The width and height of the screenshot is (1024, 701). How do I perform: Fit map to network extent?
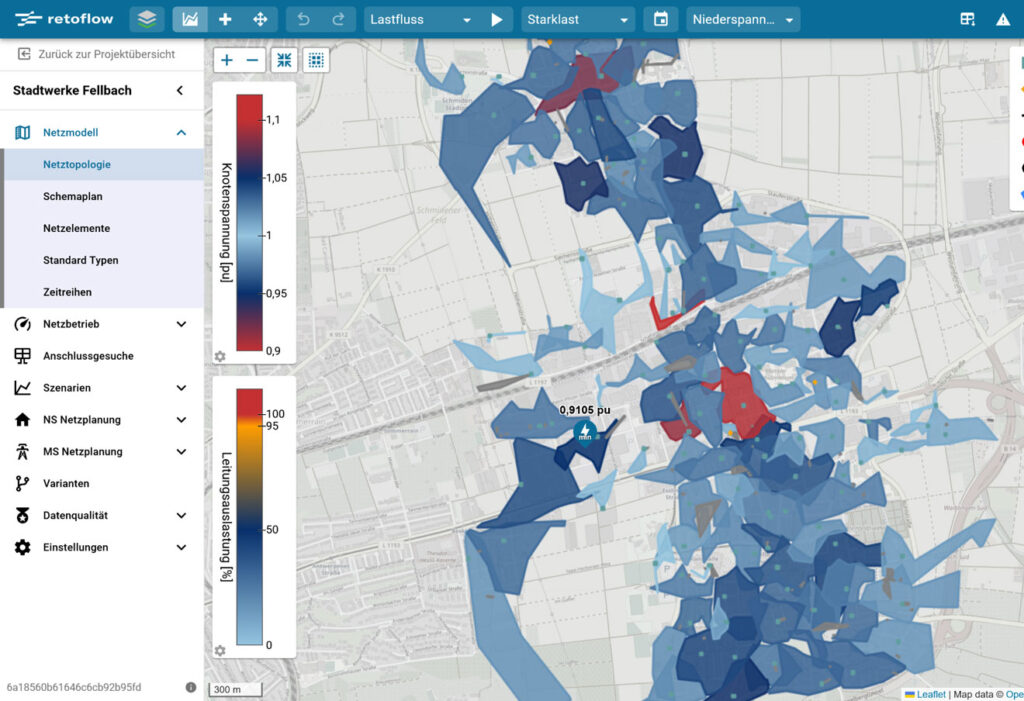coord(284,60)
